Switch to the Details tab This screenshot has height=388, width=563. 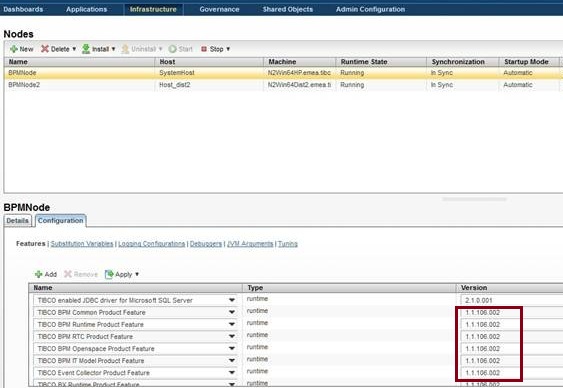click(18, 221)
